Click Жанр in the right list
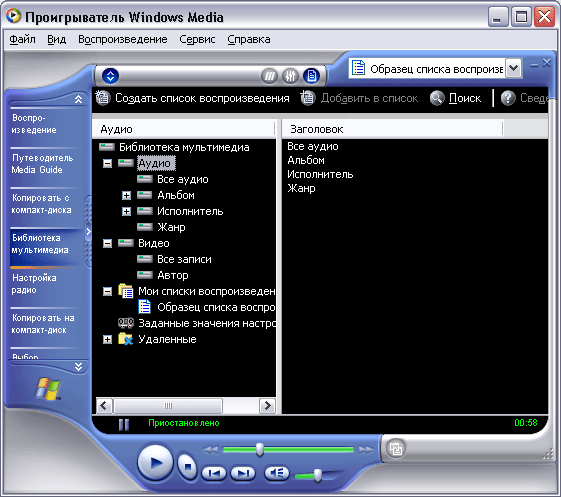 pyautogui.click(x=301, y=188)
